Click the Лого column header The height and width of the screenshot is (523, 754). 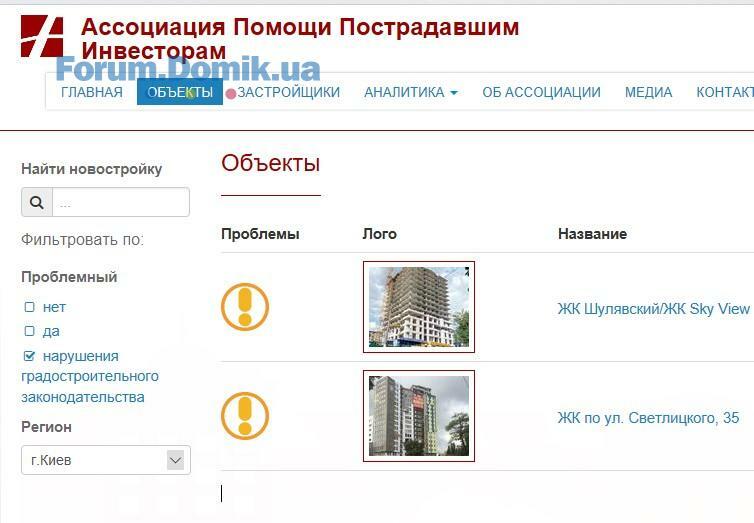point(379,234)
